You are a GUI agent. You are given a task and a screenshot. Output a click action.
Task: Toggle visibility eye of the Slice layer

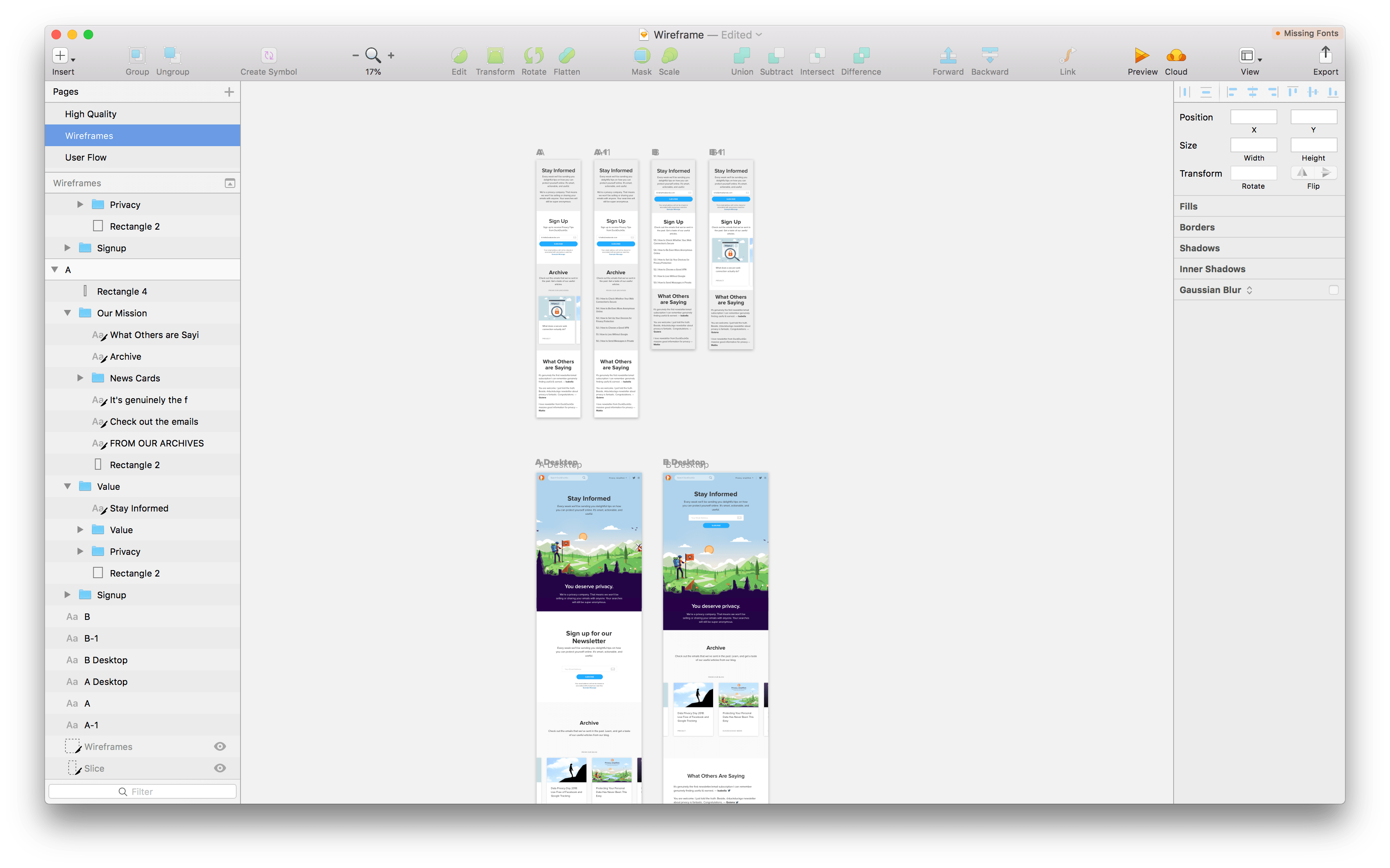(x=220, y=768)
